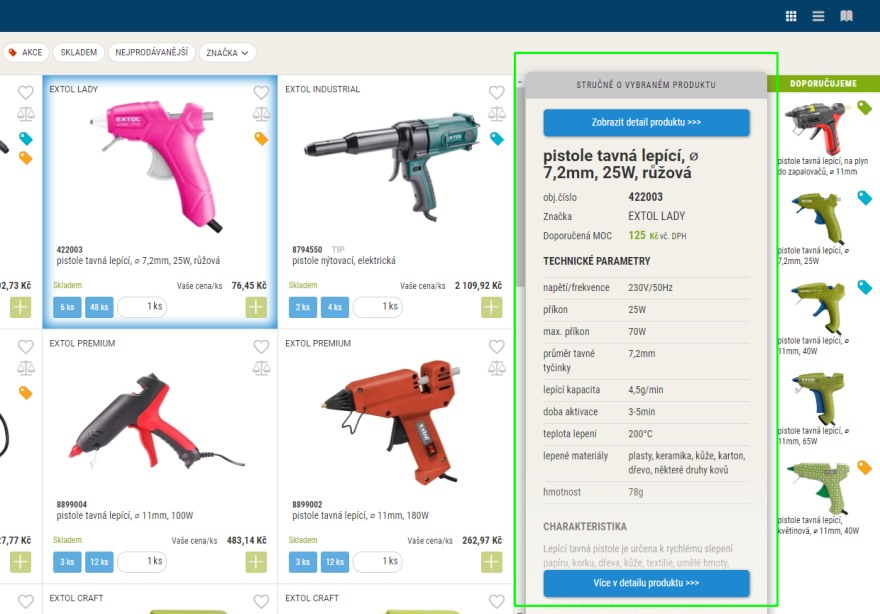
Task: Click 'Zobrazit detail produktu >>>' button
Action: point(646,122)
